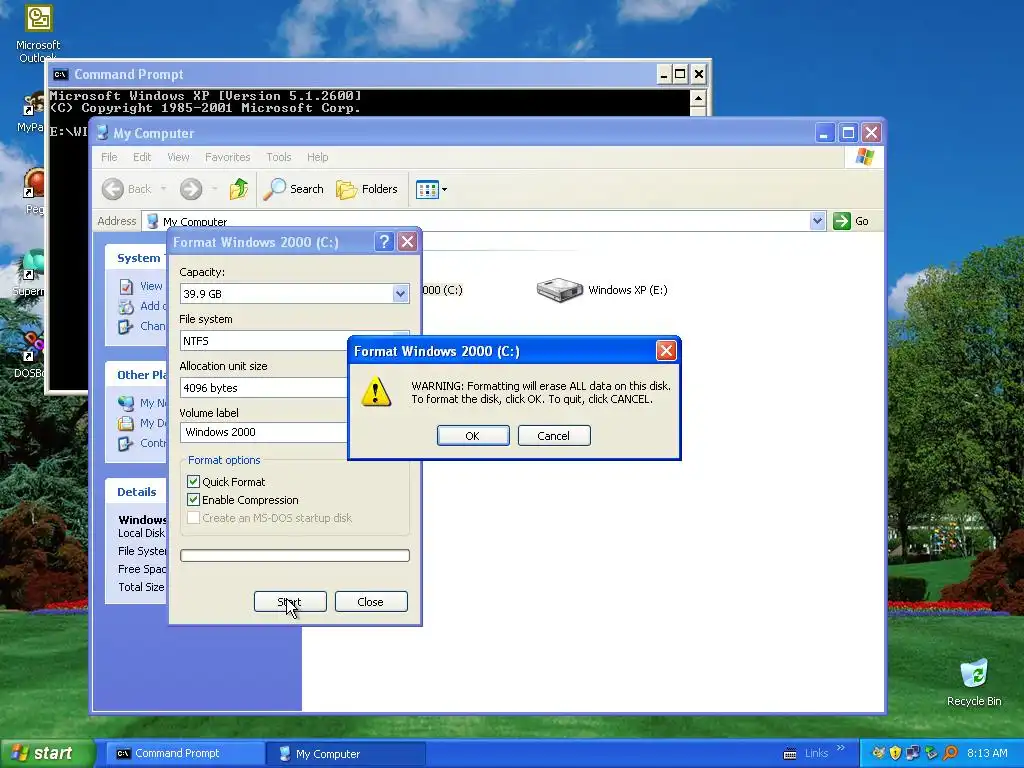Open the Capacity dropdown showing 39.9 GB

[x=400, y=294]
